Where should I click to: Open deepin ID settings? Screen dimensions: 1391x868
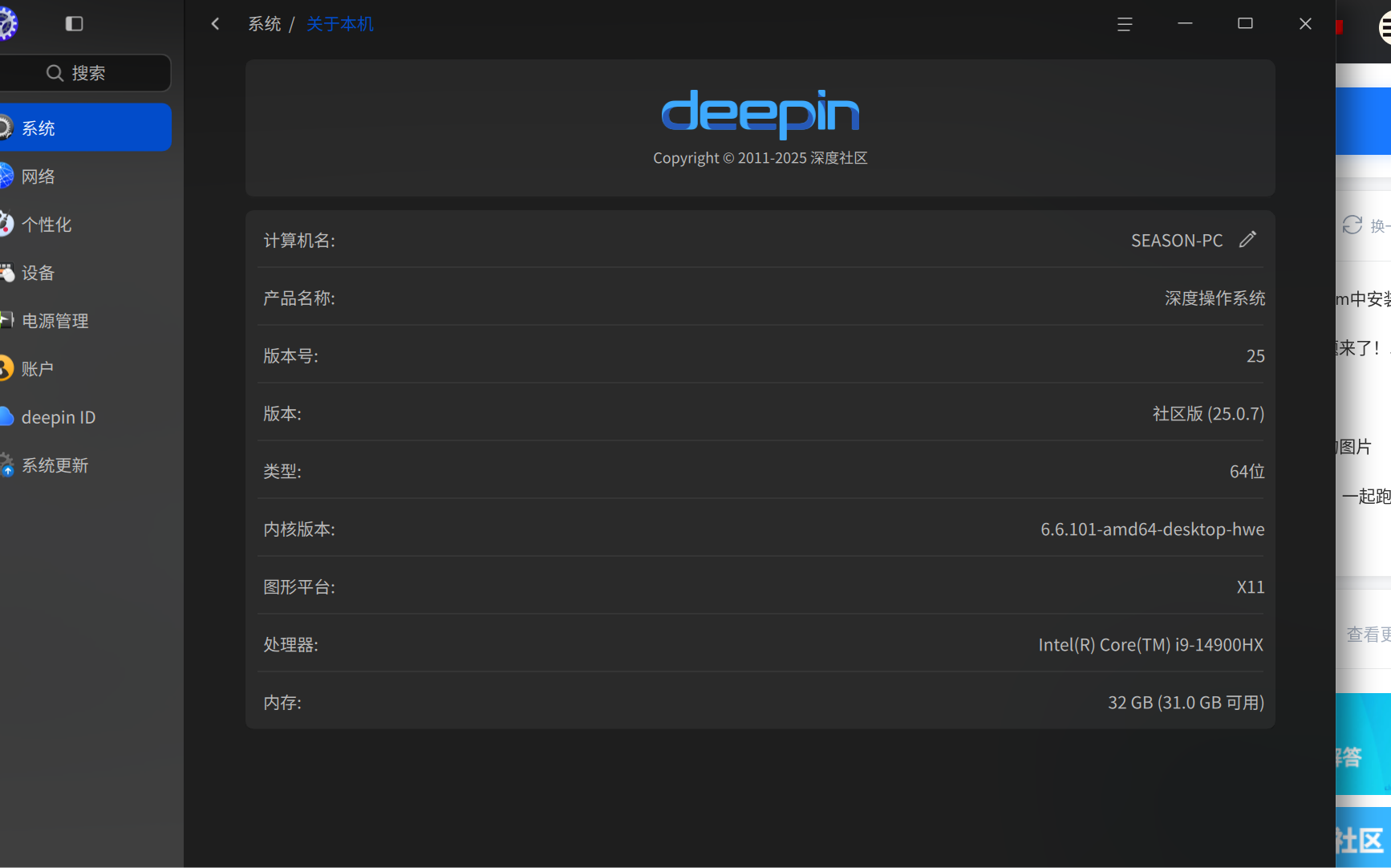coord(85,416)
